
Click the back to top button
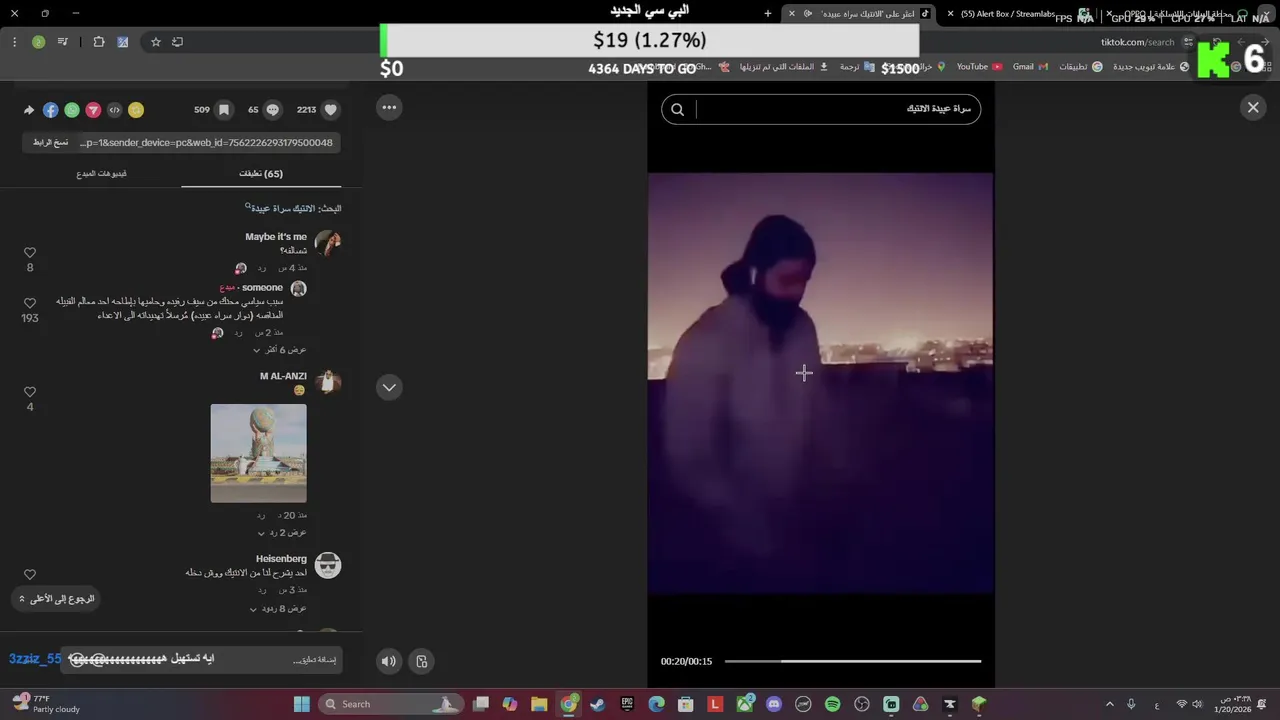point(56,599)
